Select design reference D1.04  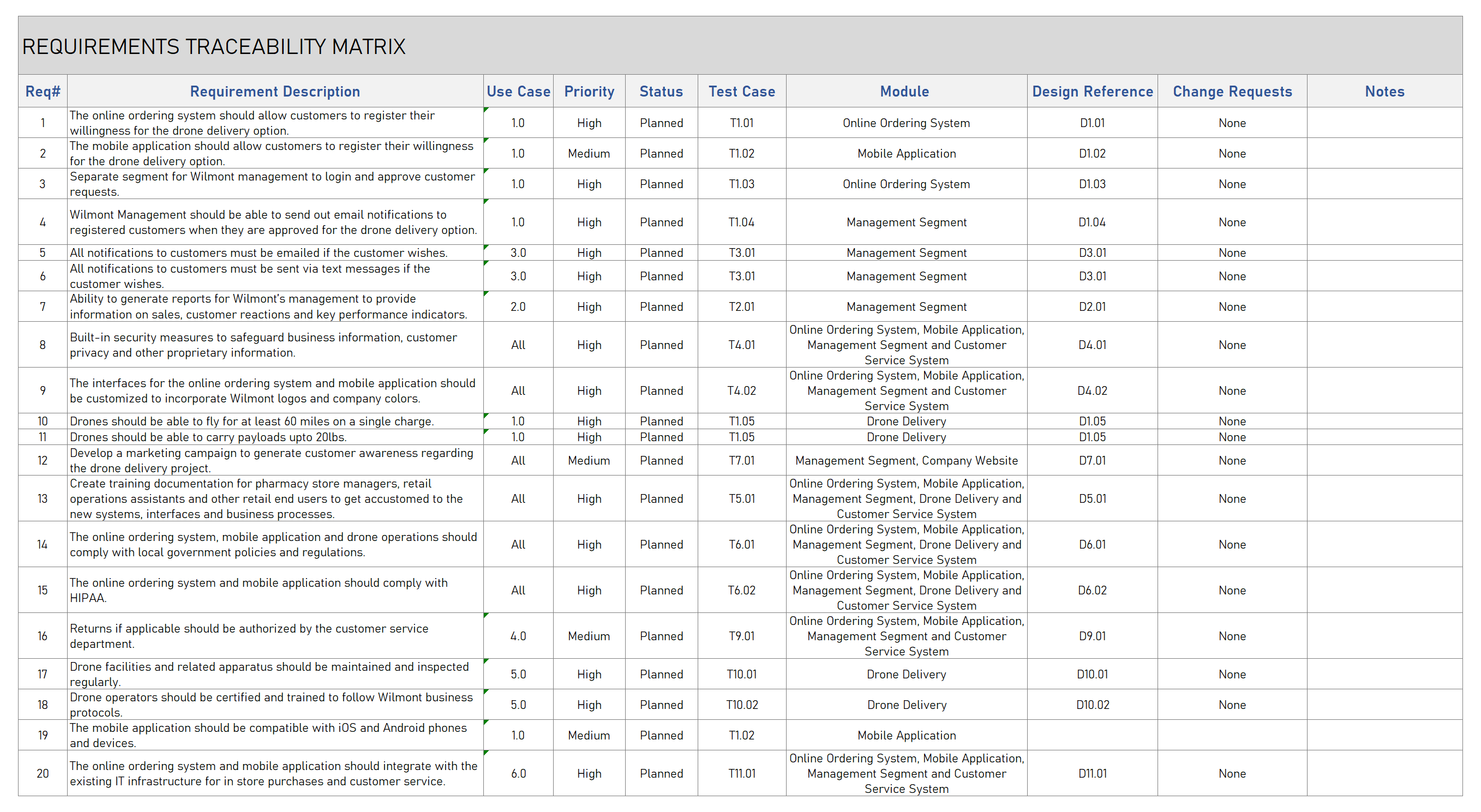click(1092, 222)
